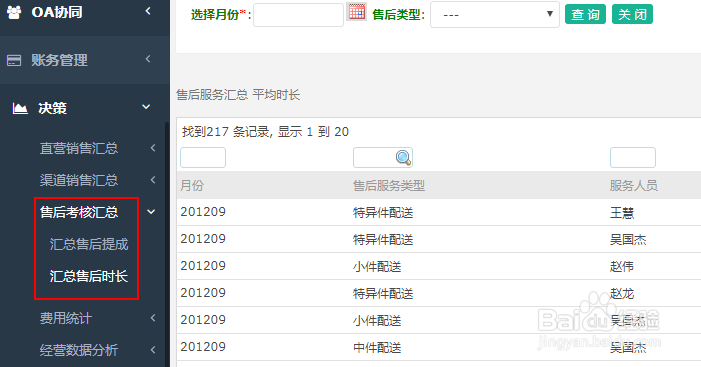Click the OA协同 people icon
The width and height of the screenshot is (701, 367).
point(14,13)
